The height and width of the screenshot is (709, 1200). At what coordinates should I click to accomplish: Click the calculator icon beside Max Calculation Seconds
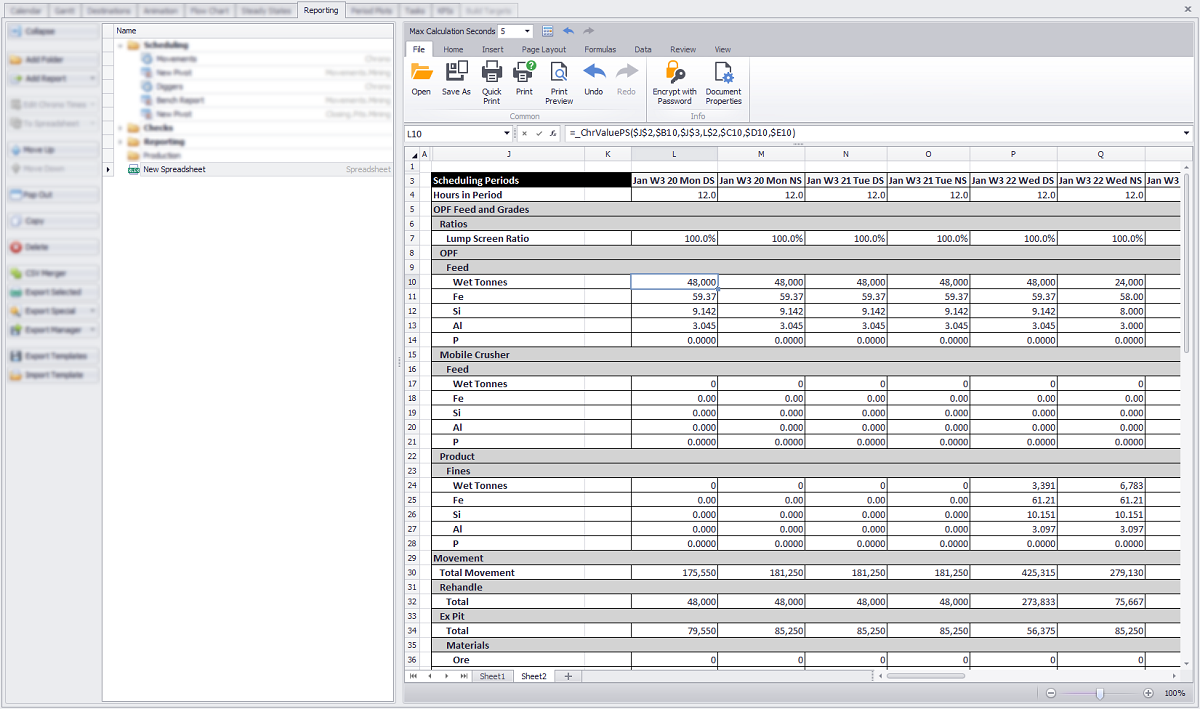point(547,31)
